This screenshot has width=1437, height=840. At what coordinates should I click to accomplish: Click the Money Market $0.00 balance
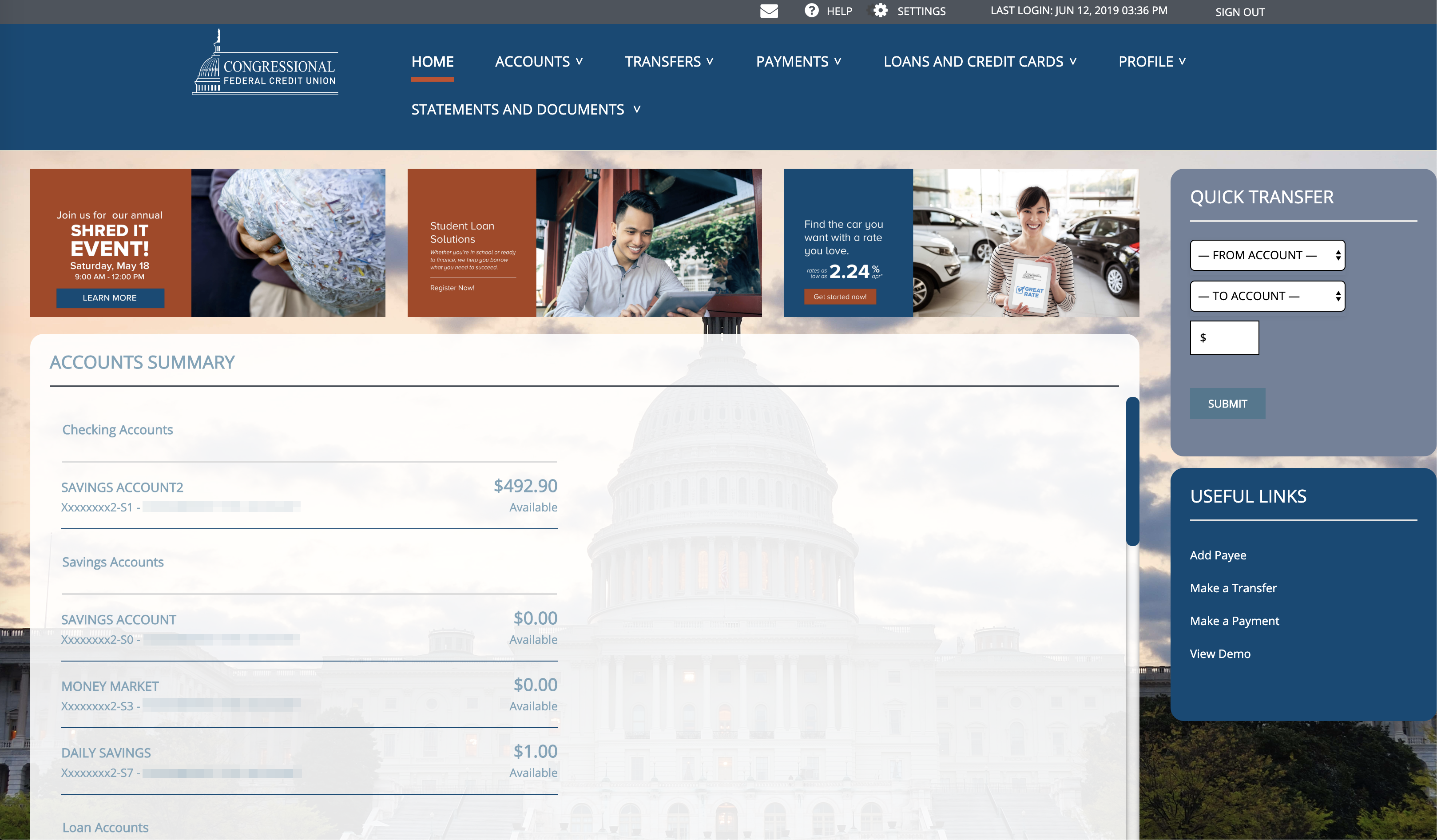535,685
